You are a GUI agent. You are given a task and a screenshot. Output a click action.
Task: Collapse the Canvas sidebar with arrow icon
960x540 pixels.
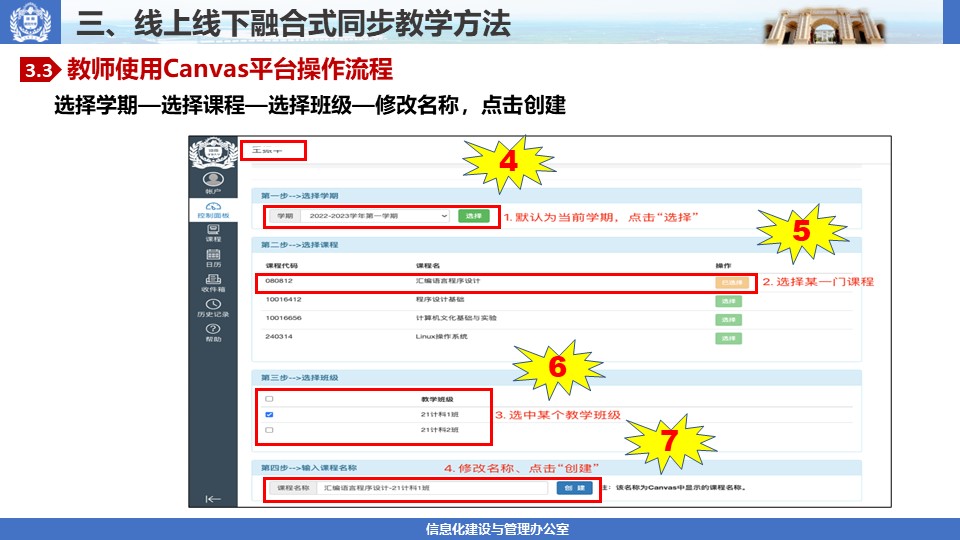tap(213, 499)
